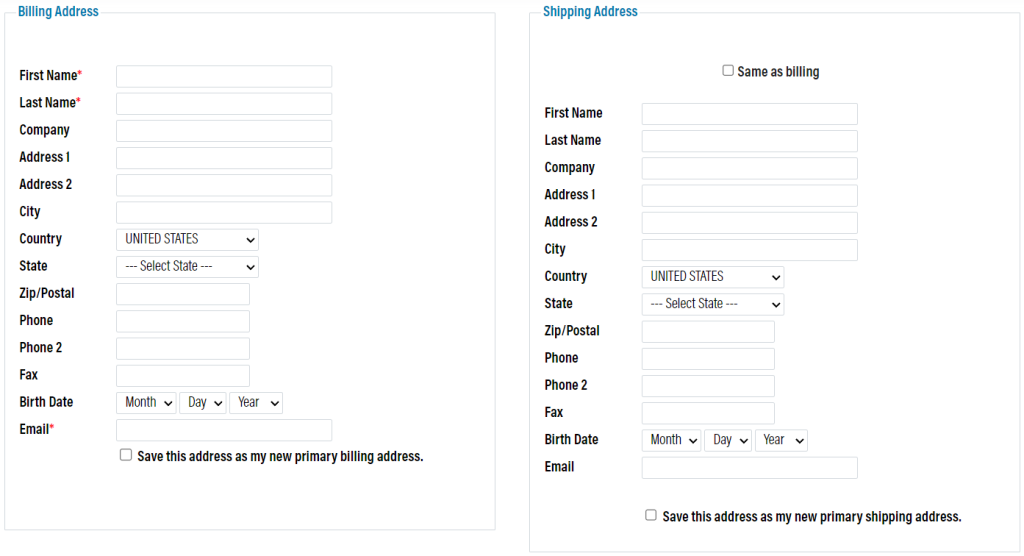Screen dimensions: 1024x556
Task: Click the shipping Address 1 field
Action: (750, 195)
